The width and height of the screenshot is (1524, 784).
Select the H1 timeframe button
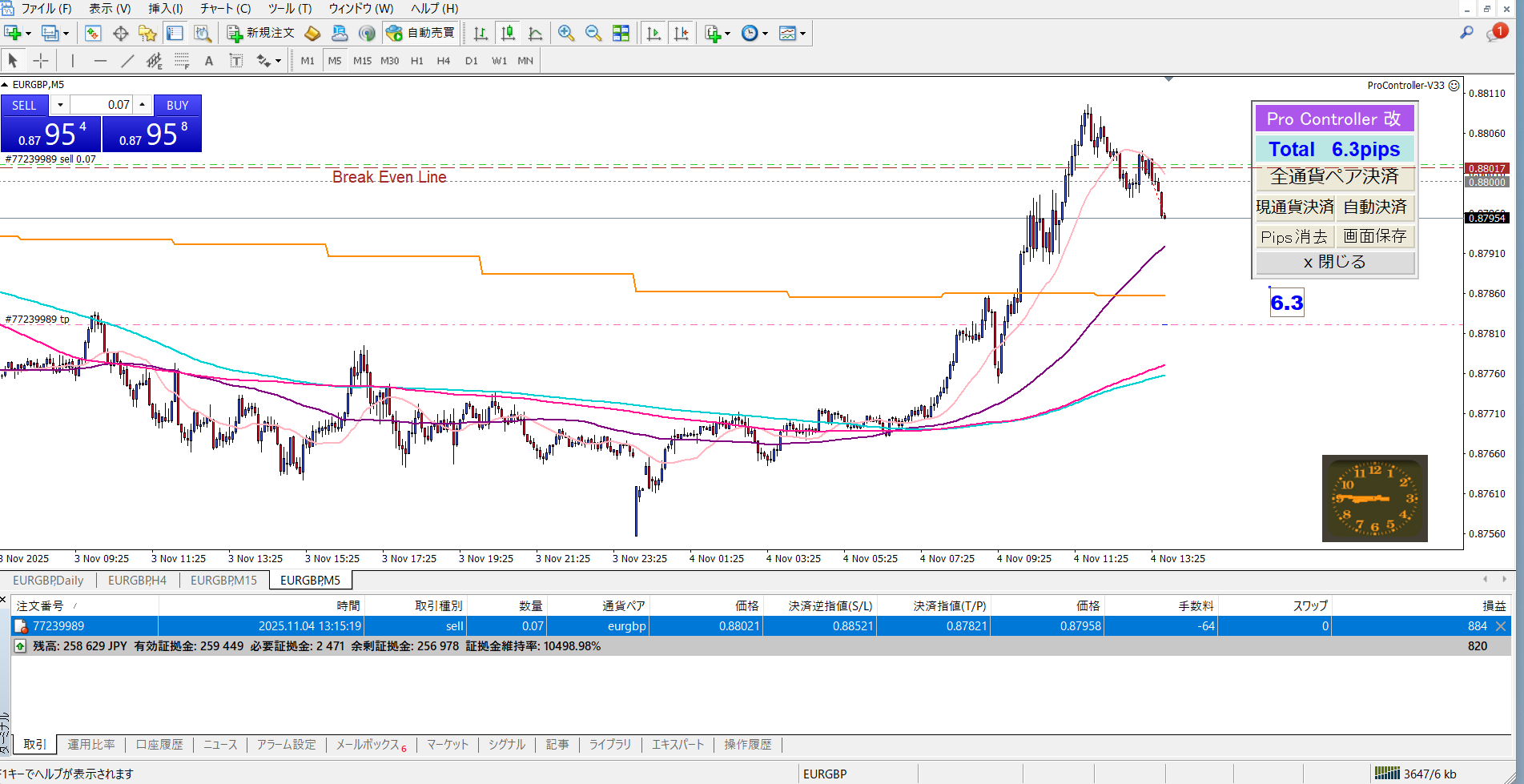click(x=416, y=61)
